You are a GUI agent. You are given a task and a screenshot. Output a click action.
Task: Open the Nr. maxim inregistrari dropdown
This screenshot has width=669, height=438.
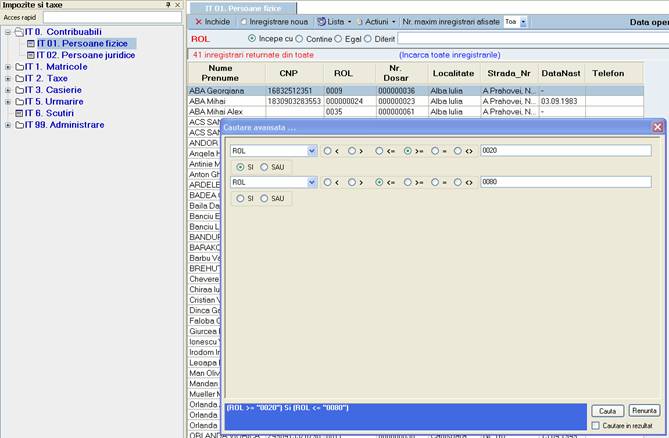pos(523,21)
